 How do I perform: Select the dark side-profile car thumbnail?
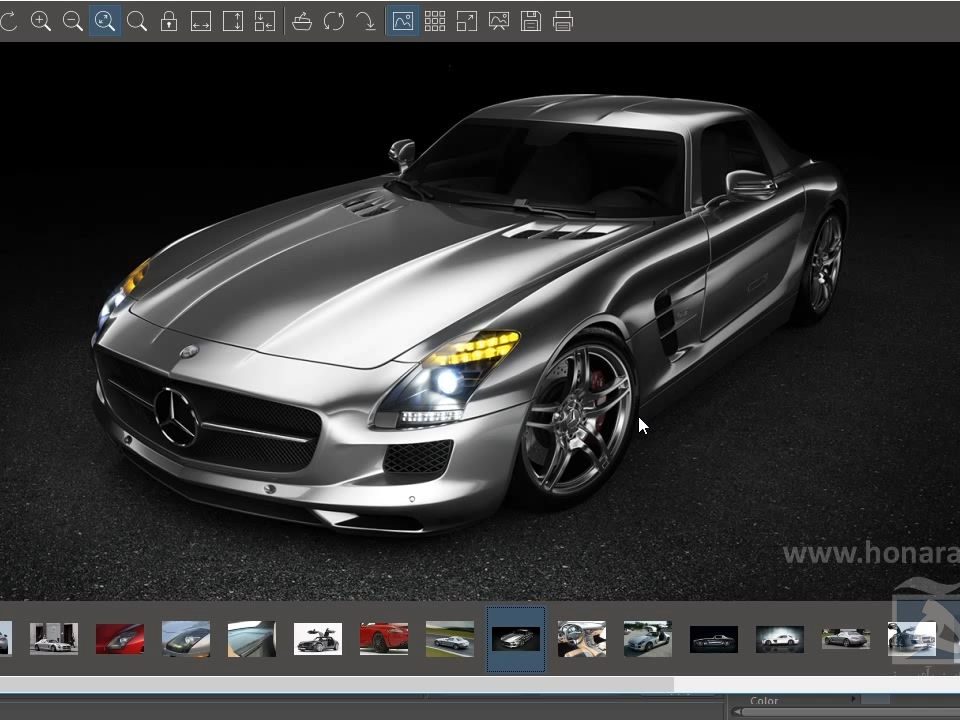pos(714,639)
